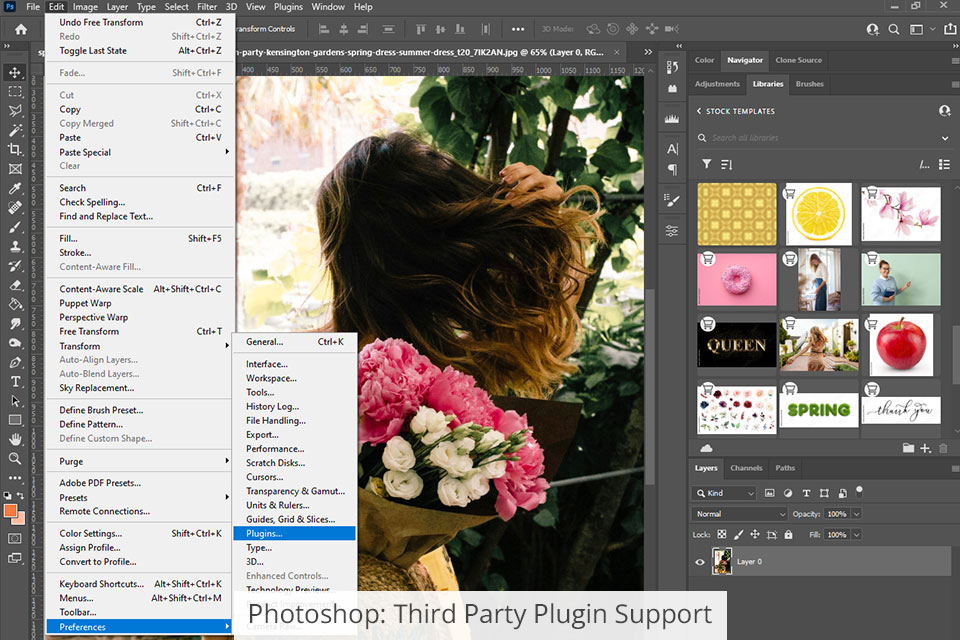Switch to the Channels tab
Image resolution: width=960 pixels, height=640 pixels.
pos(746,468)
